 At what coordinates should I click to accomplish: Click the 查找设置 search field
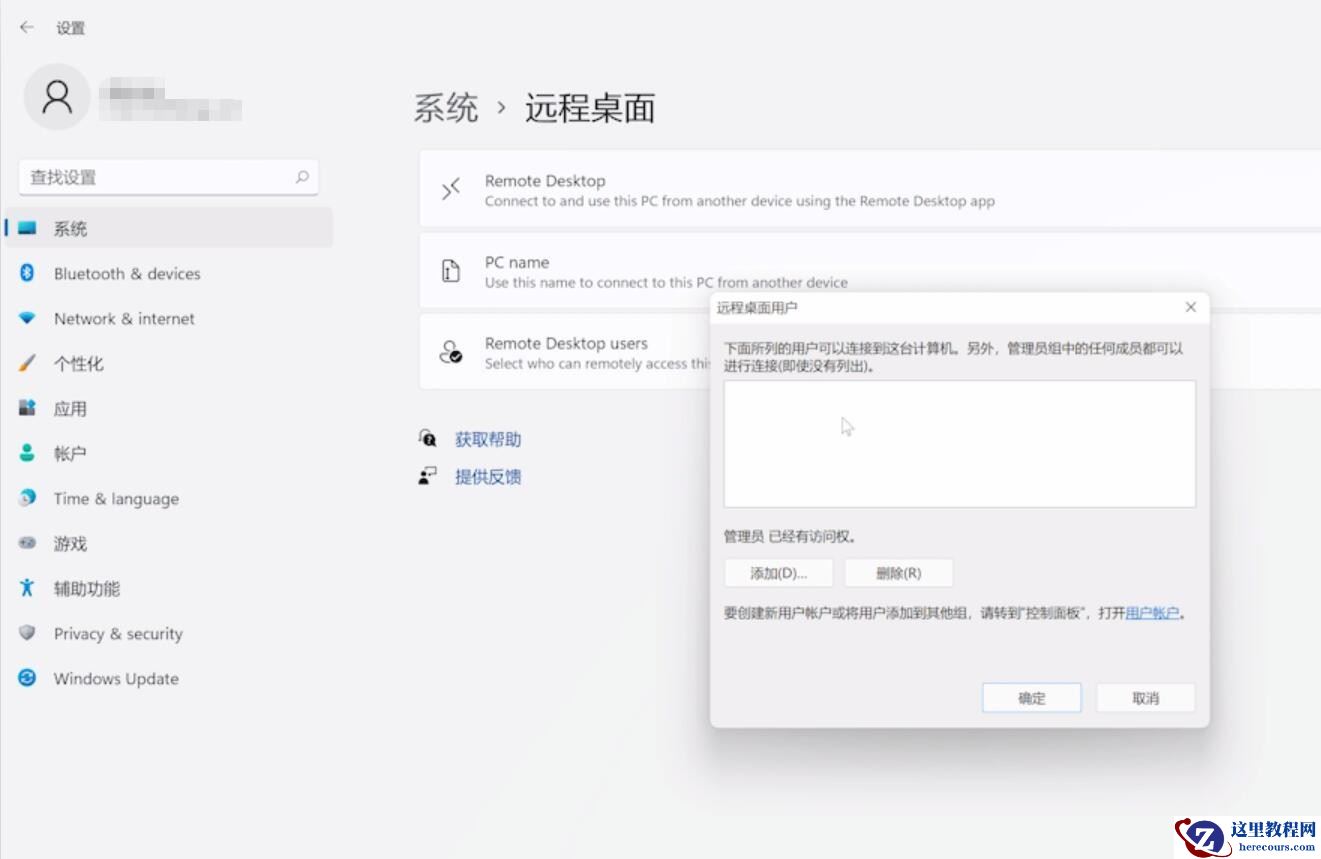[168, 176]
